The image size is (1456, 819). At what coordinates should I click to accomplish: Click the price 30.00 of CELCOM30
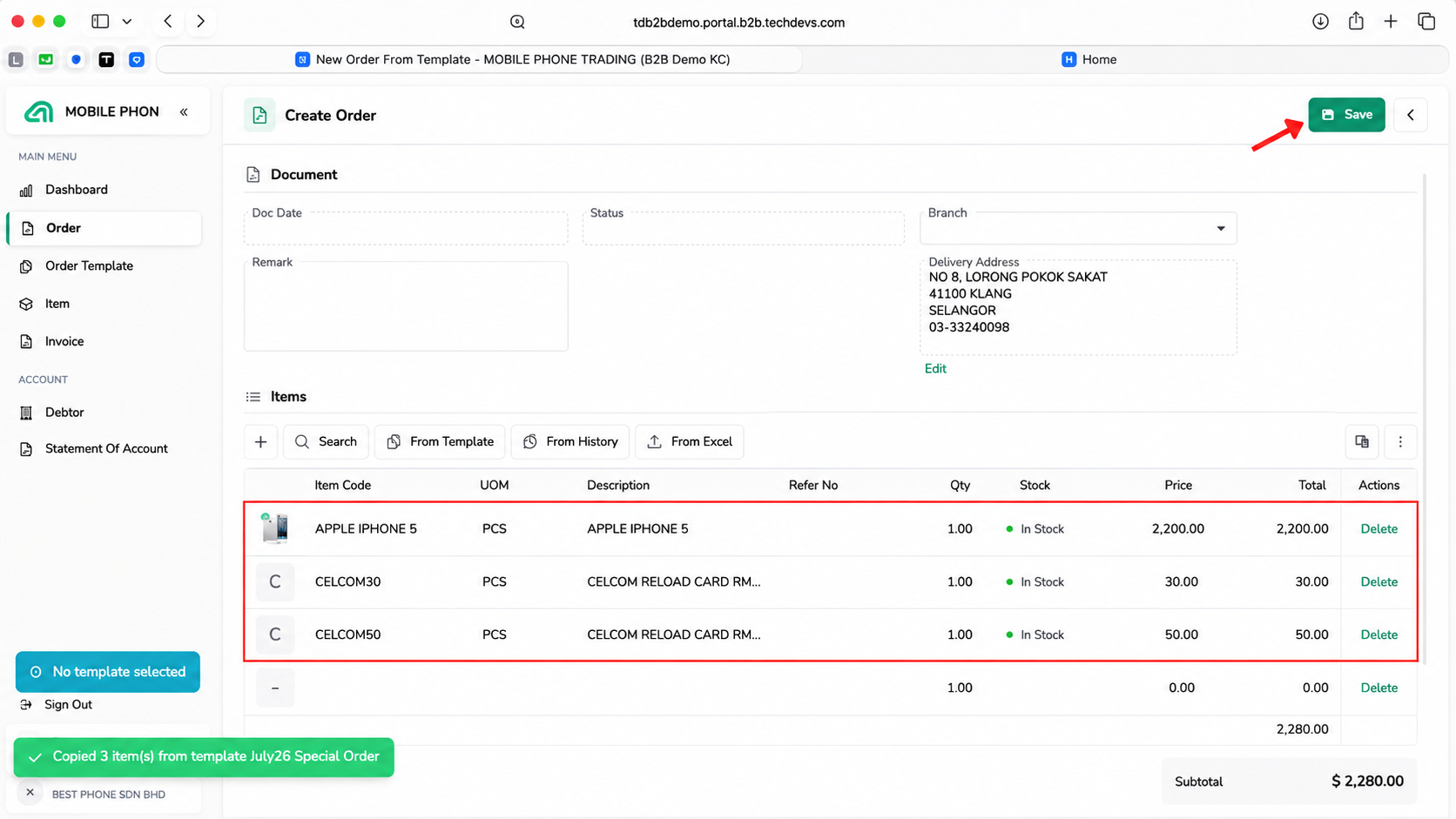(1182, 582)
